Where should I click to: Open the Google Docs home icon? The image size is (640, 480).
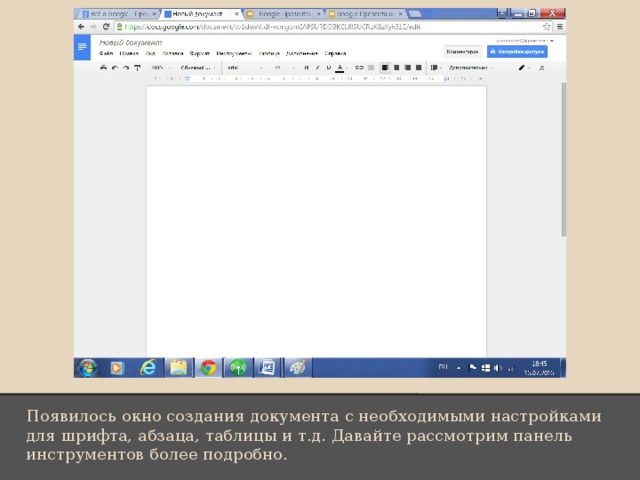click(x=82, y=47)
